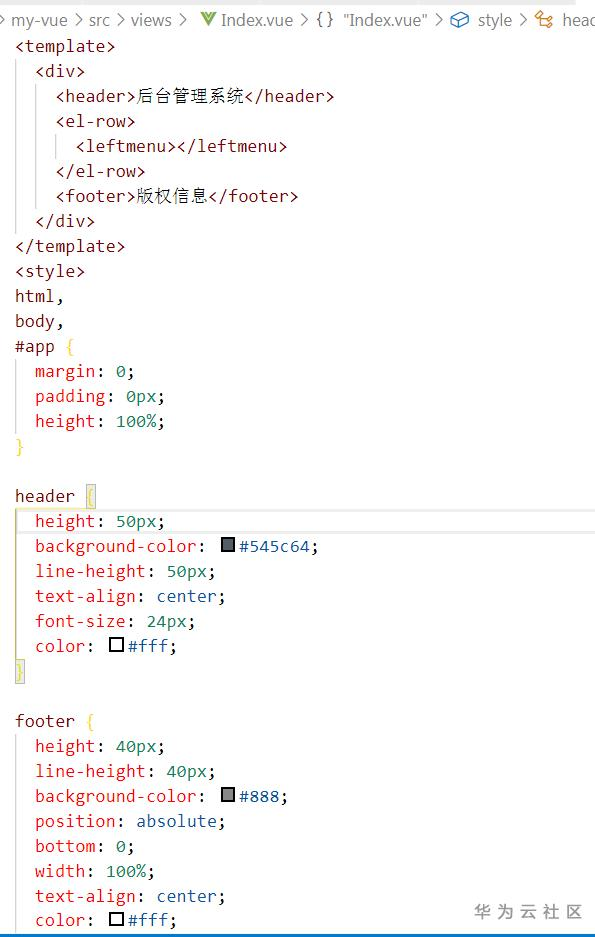Select the style breadcrumb item
The width and height of the screenshot is (595, 937).
(x=495, y=20)
